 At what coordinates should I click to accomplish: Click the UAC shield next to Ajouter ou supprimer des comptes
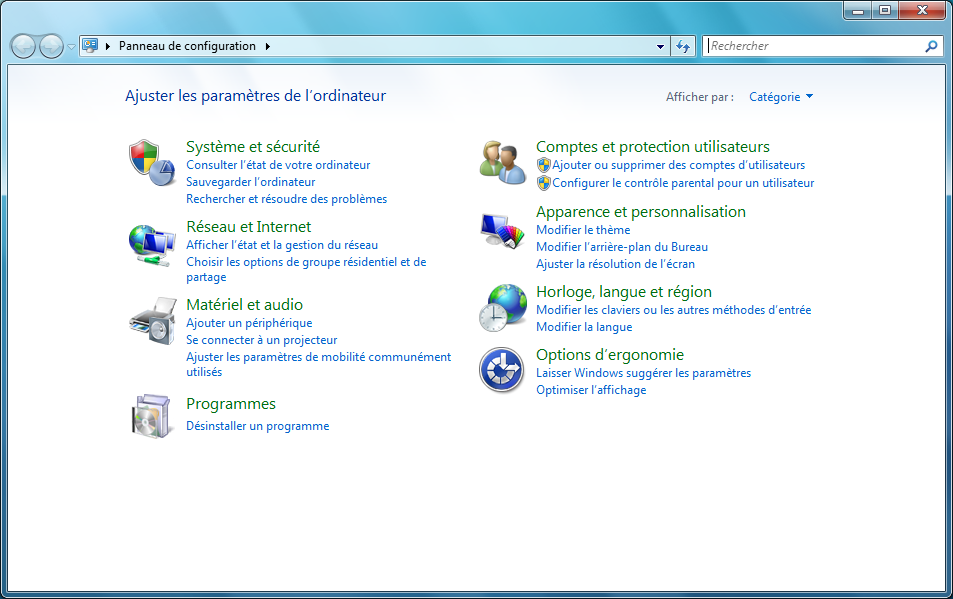(x=543, y=165)
